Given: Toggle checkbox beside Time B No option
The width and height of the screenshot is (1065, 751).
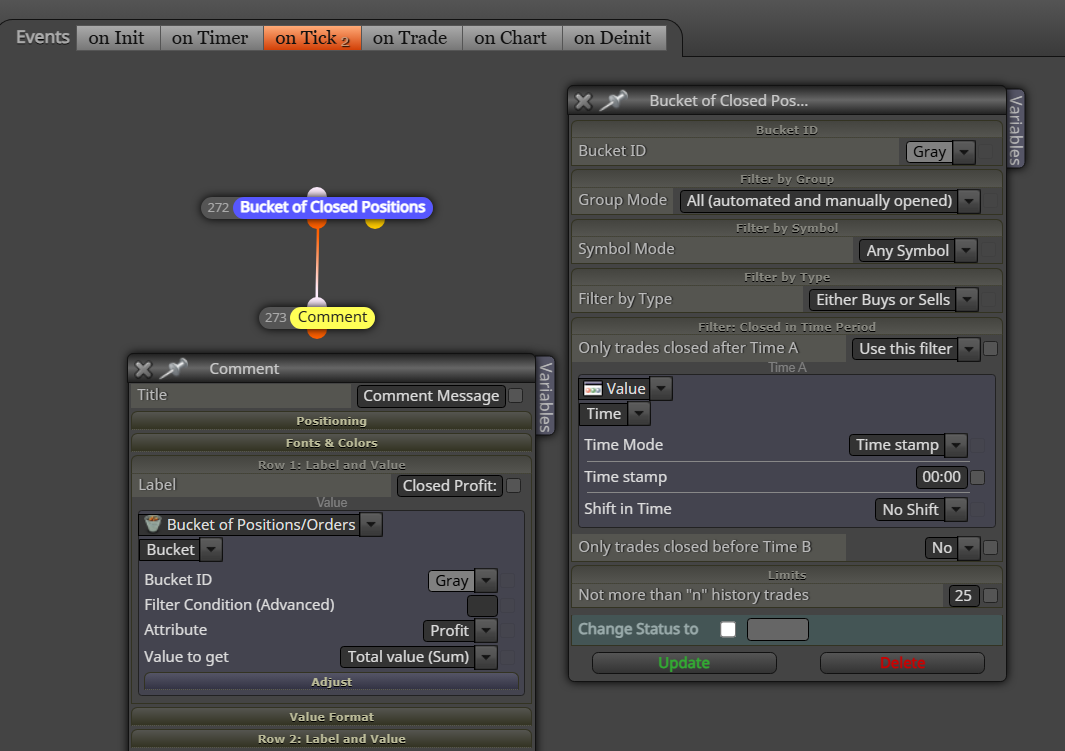Looking at the screenshot, I should pyautogui.click(x=991, y=547).
